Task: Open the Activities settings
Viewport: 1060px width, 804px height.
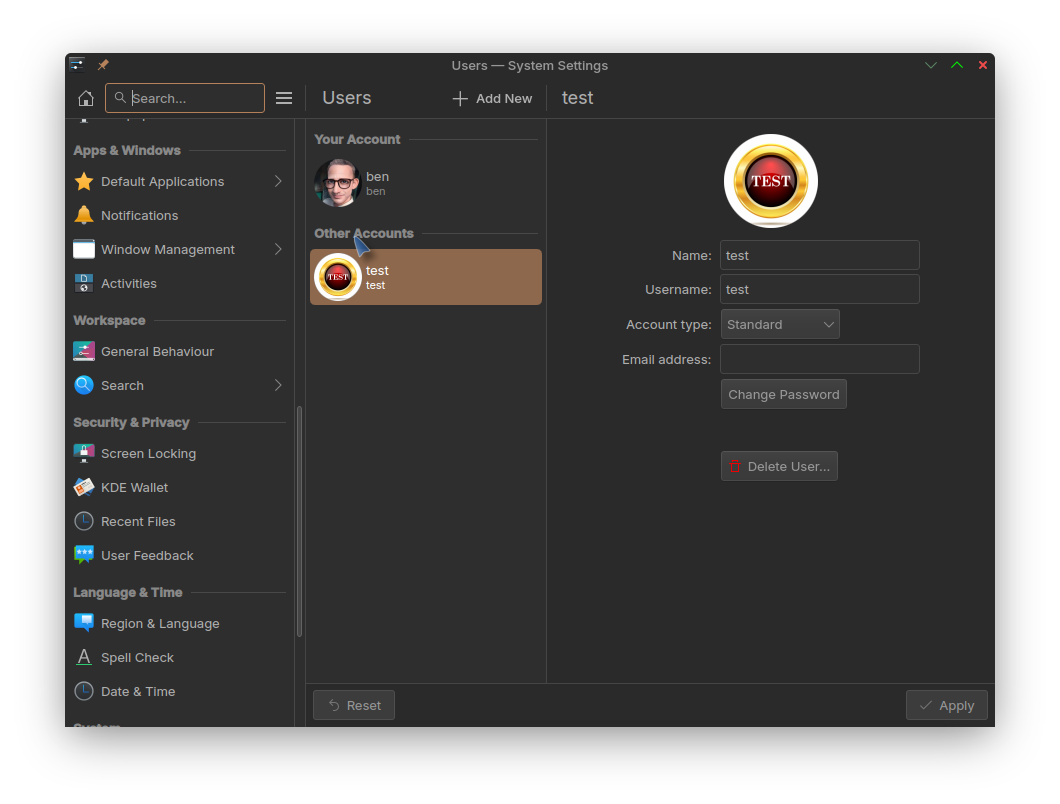Action: click(x=179, y=283)
